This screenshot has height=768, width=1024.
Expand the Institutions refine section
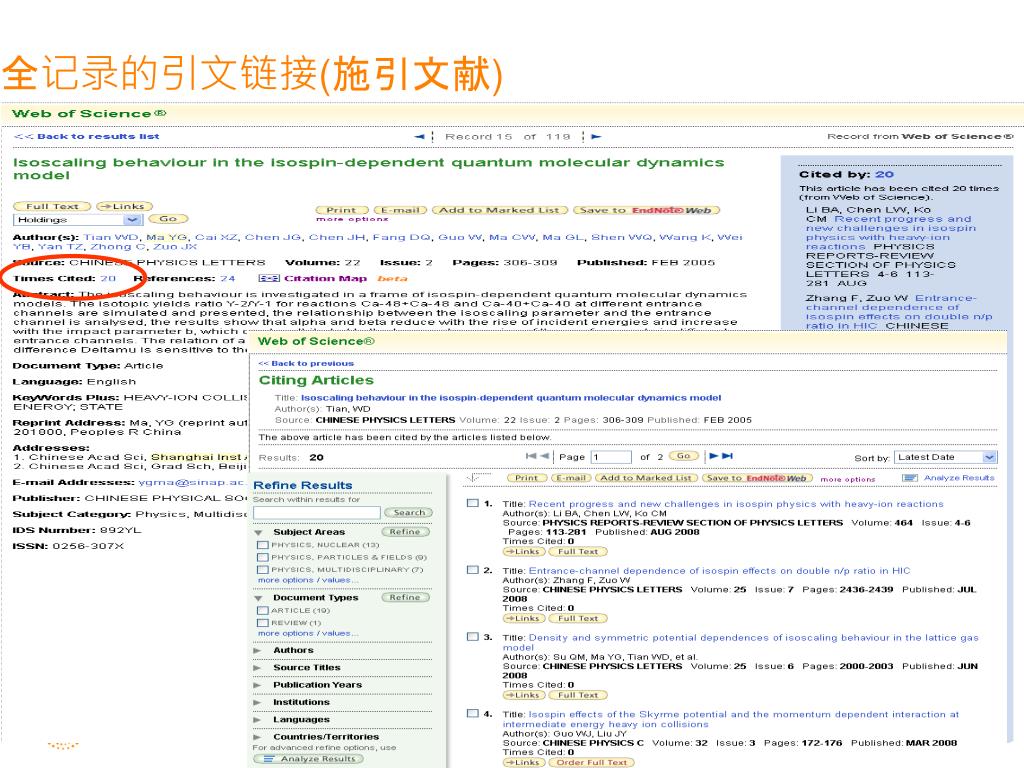(258, 702)
